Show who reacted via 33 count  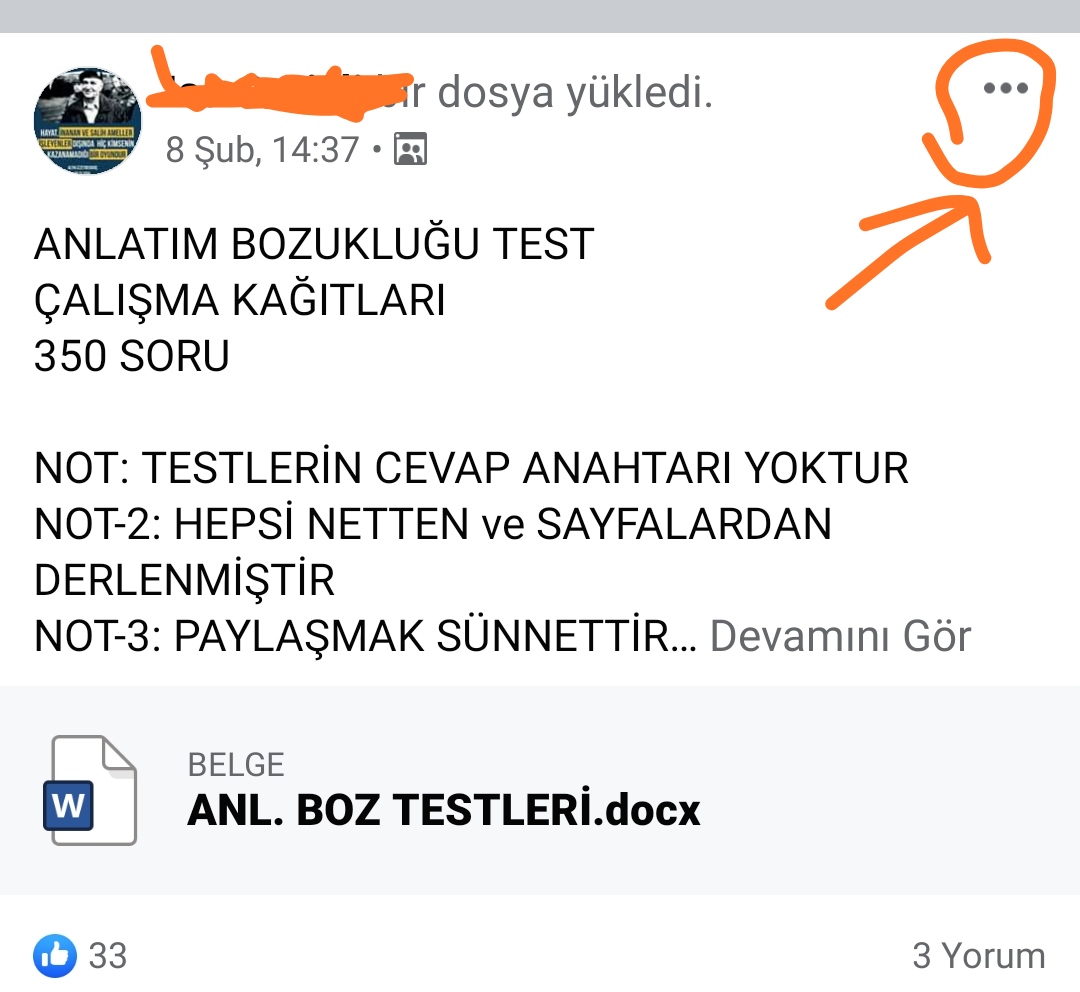tap(108, 955)
